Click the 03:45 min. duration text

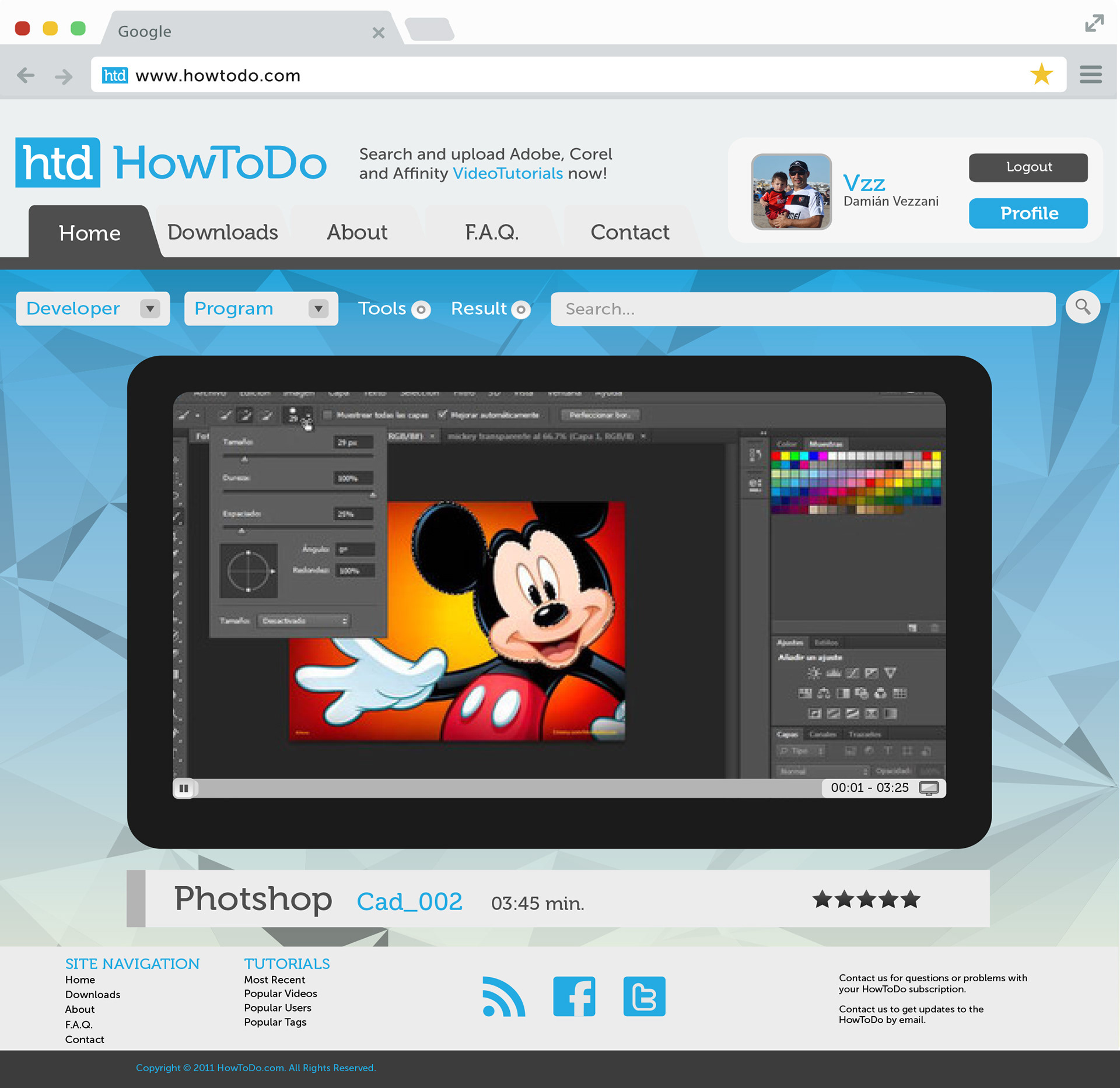click(537, 903)
